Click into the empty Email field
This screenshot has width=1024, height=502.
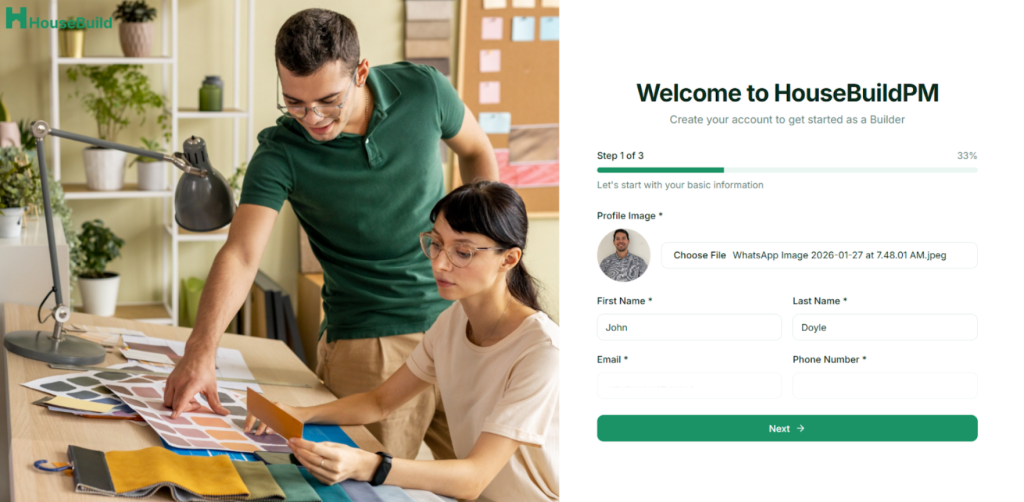[x=689, y=386]
